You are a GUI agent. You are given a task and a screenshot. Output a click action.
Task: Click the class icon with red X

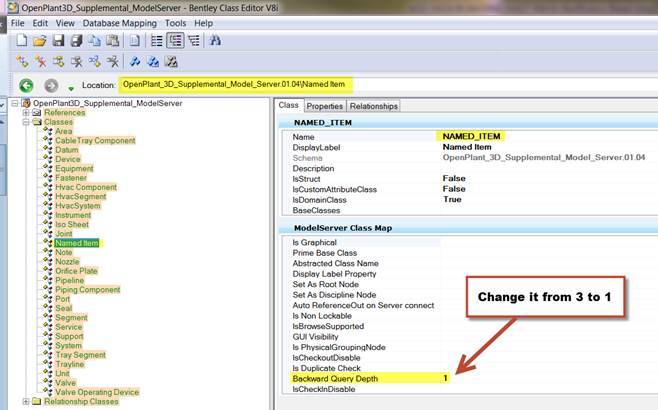(x=40, y=62)
